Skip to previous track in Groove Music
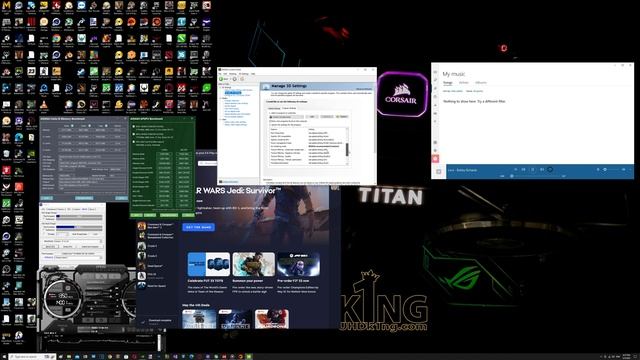 [x=523, y=169]
